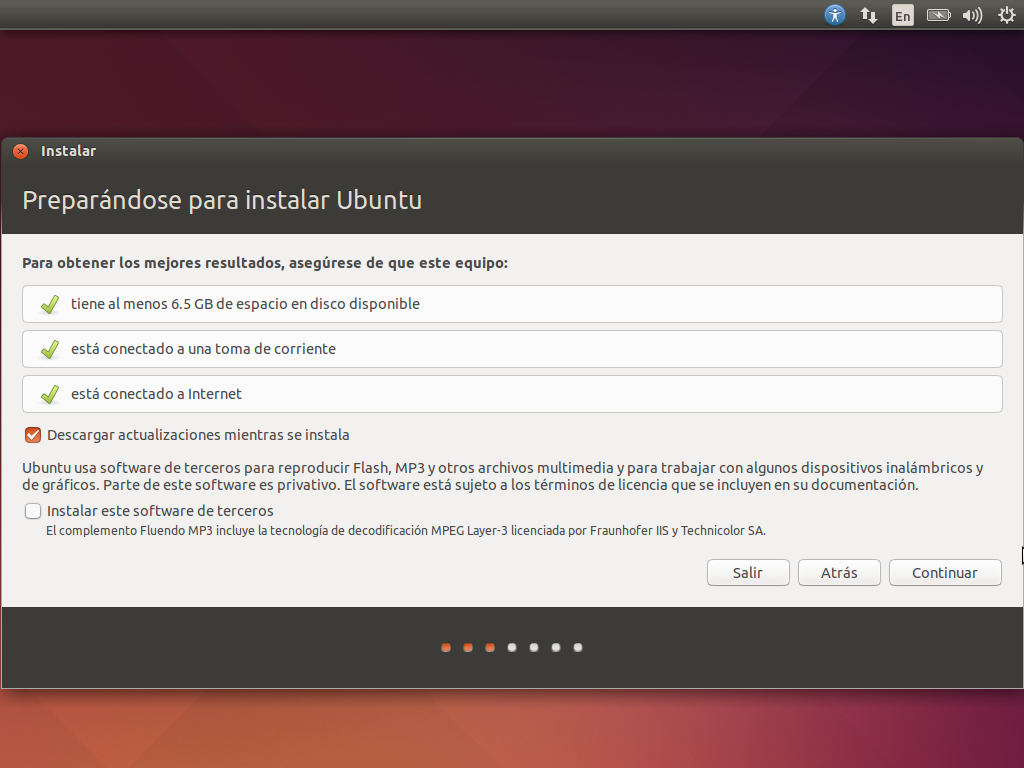This screenshot has width=1024, height=768.
Task: Open the network connection indicator
Action: pos(869,15)
